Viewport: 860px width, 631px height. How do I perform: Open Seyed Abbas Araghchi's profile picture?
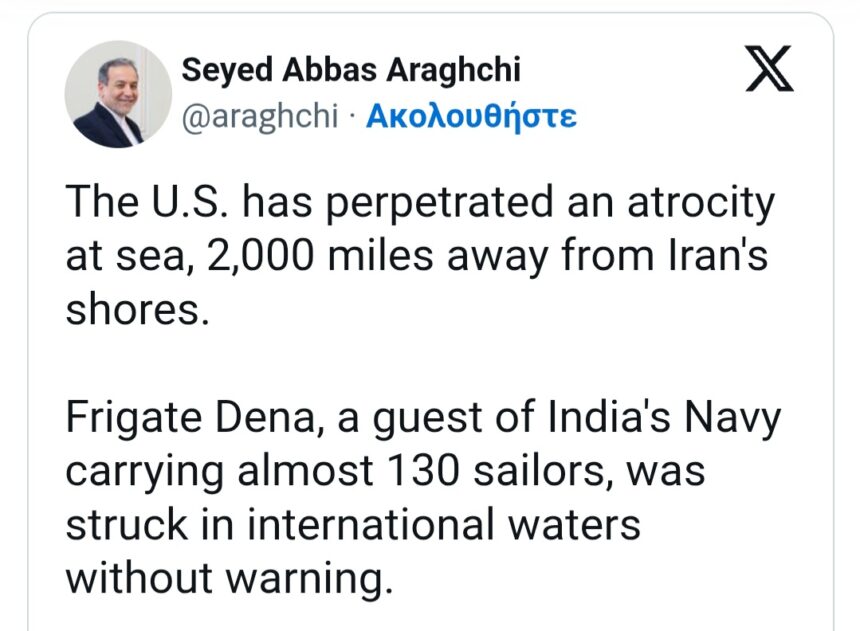click(118, 94)
